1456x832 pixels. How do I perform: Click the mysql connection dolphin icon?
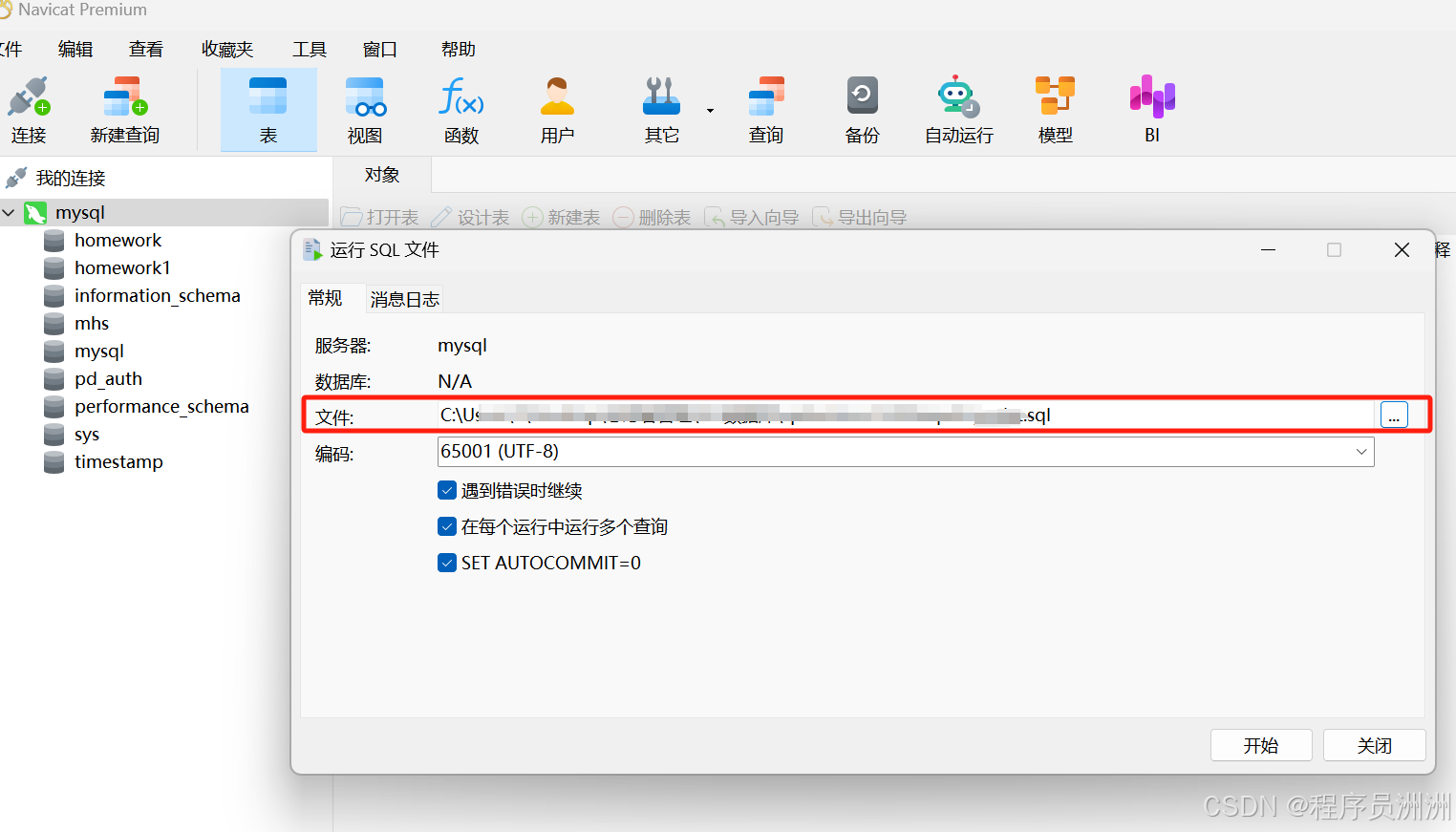pos(35,213)
